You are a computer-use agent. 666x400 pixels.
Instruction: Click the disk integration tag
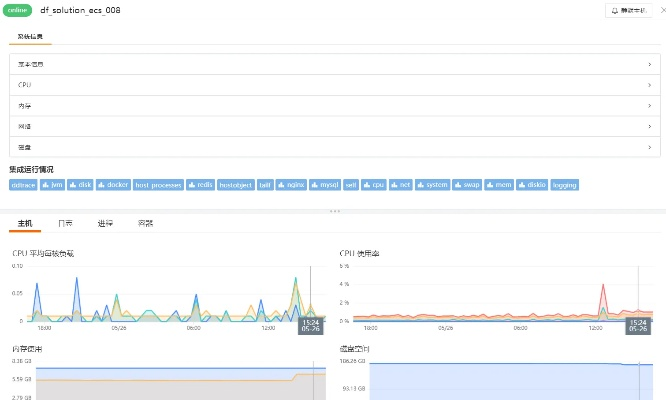click(x=82, y=185)
